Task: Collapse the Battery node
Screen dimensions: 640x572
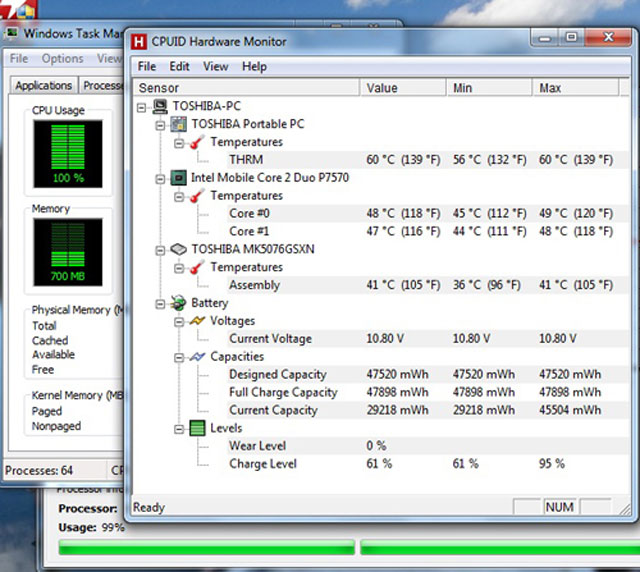Action: [x=160, y=304]
